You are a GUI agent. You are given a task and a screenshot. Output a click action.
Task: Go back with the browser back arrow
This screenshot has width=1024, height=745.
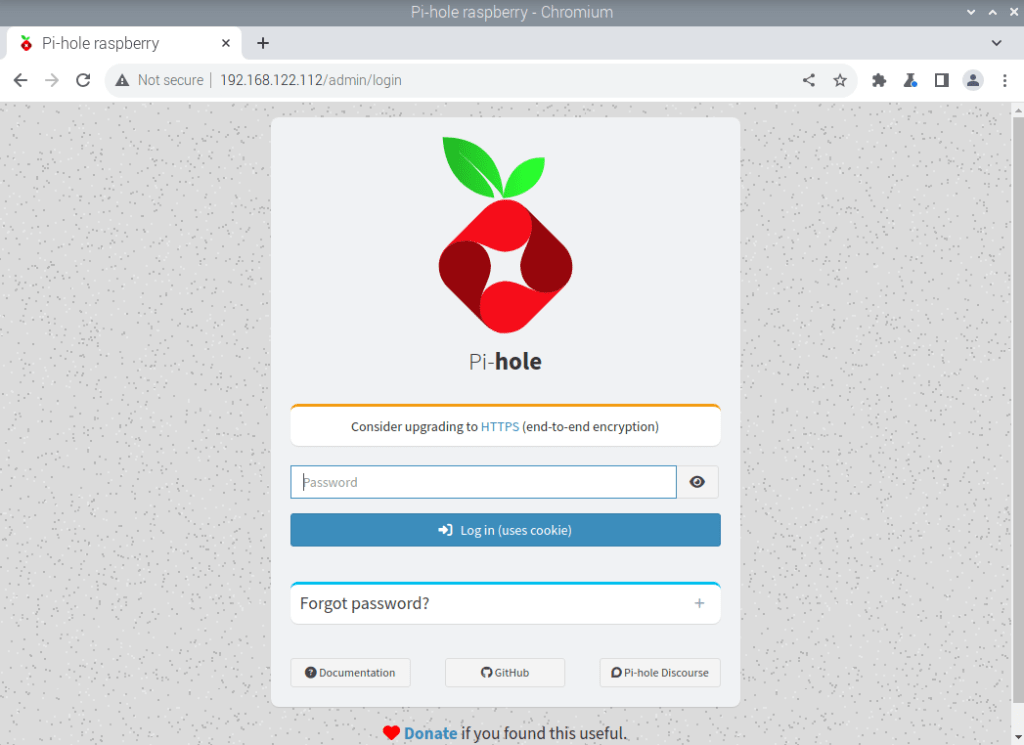(x=21, y=80)
